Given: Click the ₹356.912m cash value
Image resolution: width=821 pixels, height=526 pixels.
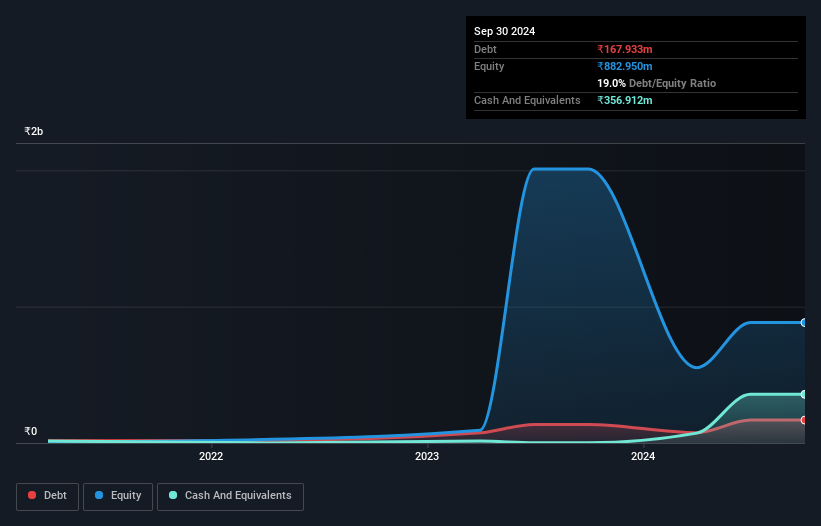Looking at the screenshot, I should click(x=625, y=100).
